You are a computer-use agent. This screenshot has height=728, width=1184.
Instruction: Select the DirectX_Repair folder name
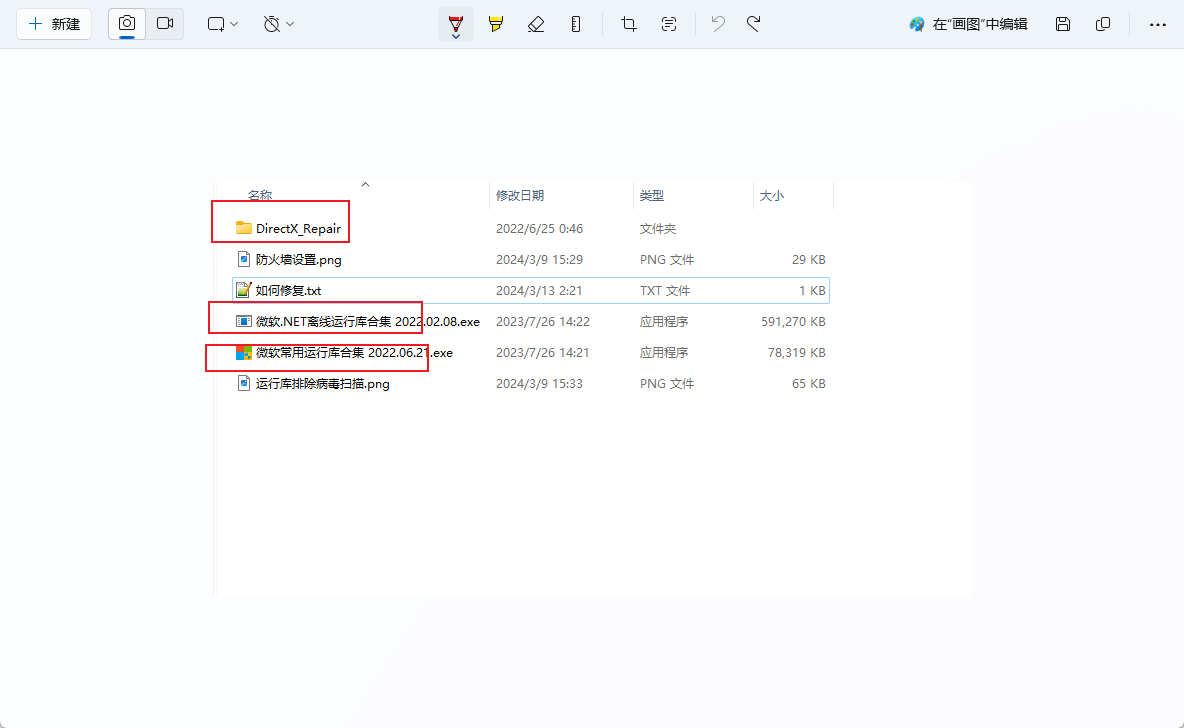click(298, 228)
